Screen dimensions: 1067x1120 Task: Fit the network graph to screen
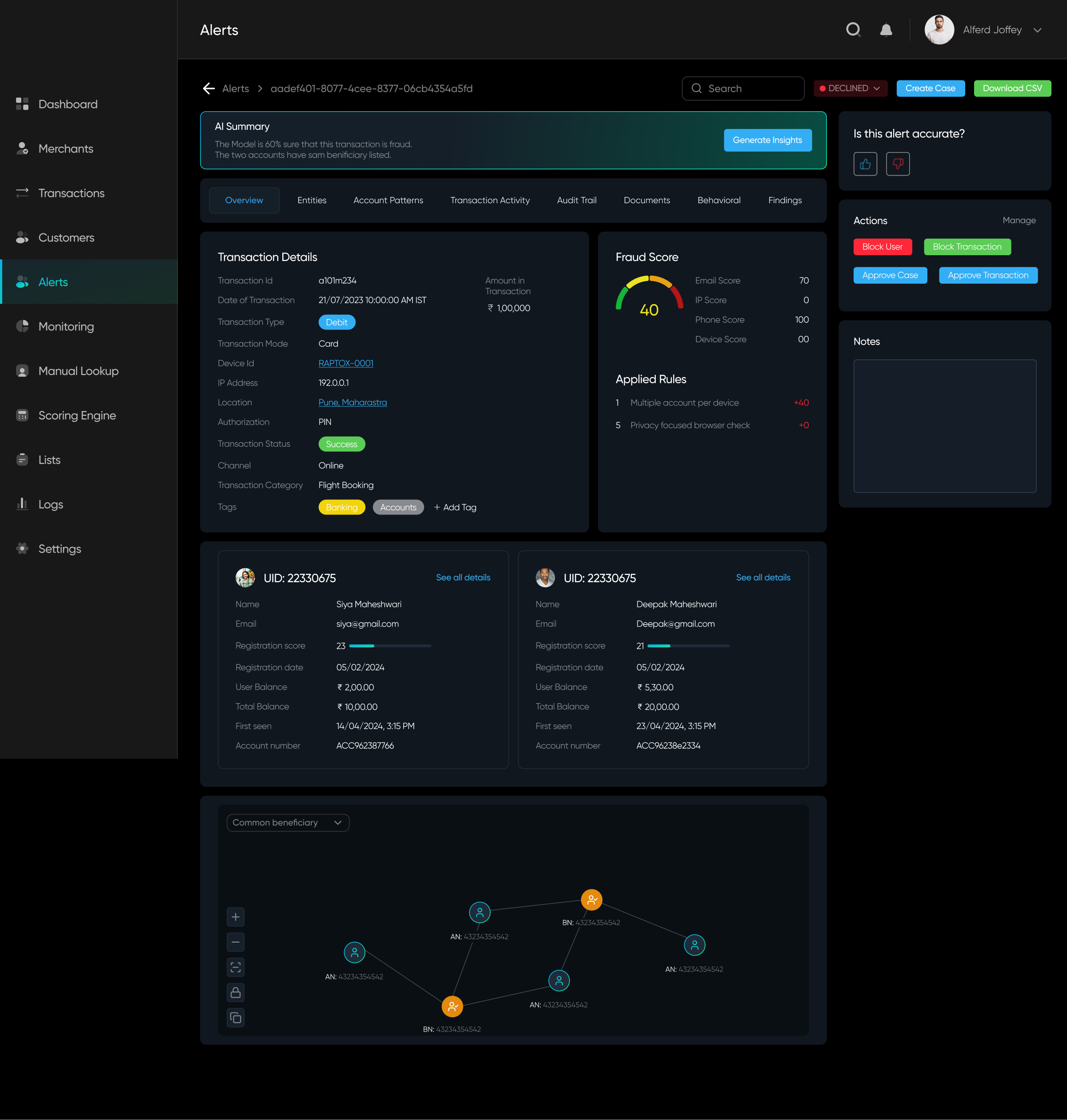click(236, 967)
